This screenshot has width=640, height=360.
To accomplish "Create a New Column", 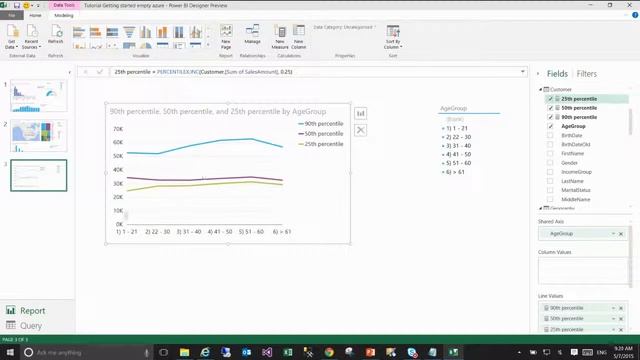I will [x=299, y=37].
